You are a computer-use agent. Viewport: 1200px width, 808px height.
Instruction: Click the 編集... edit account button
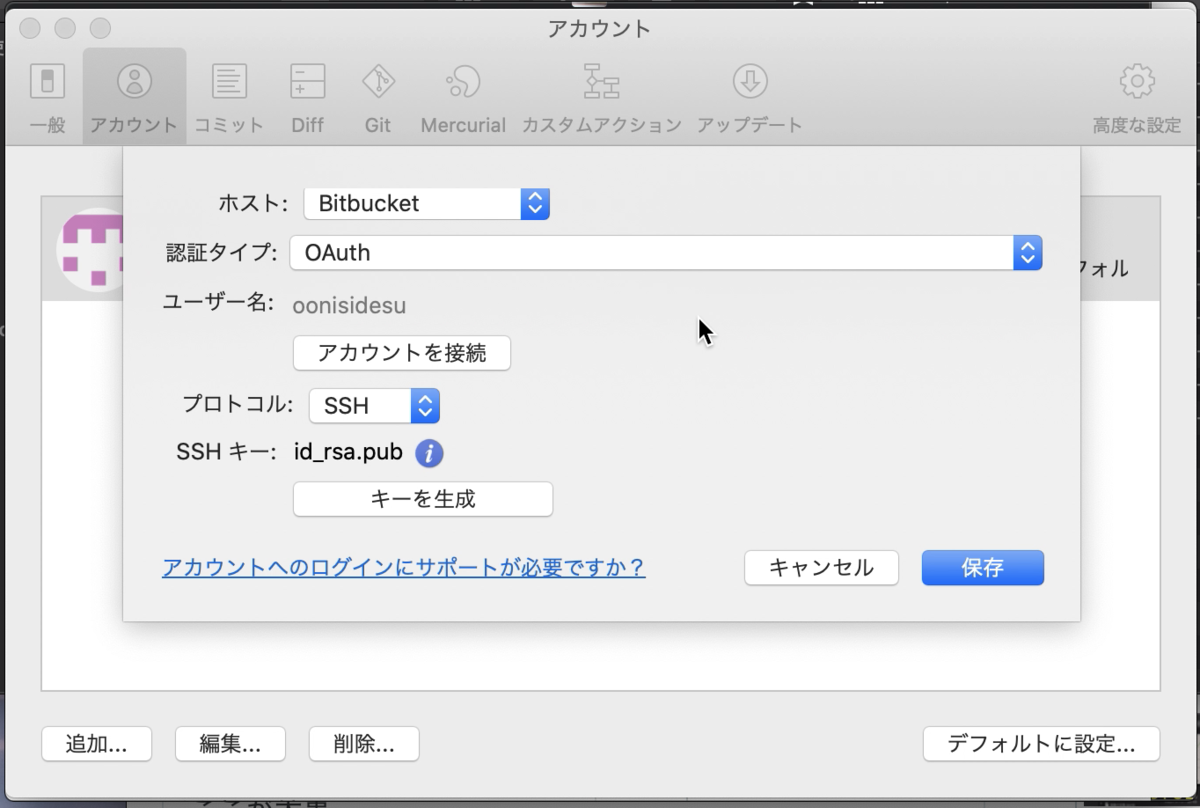230,744
